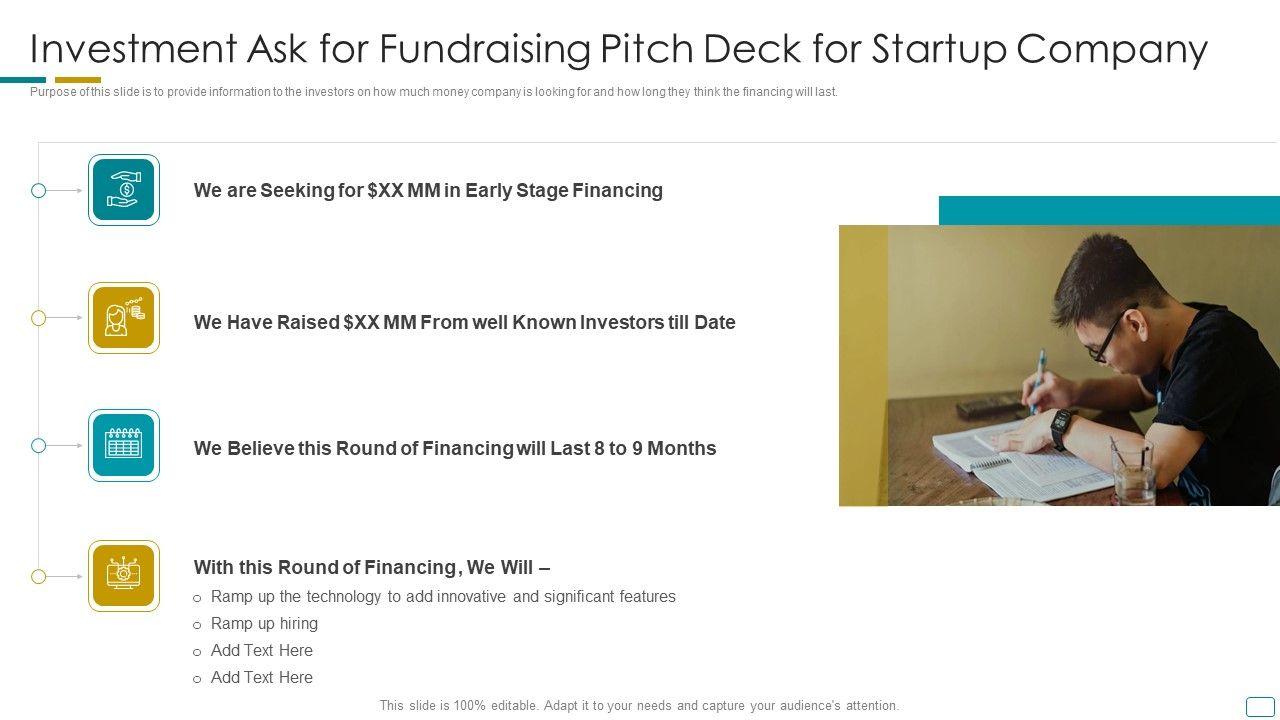Click the purpose subtitle text under title
The image size is (1280, 720).
(434, 92)
